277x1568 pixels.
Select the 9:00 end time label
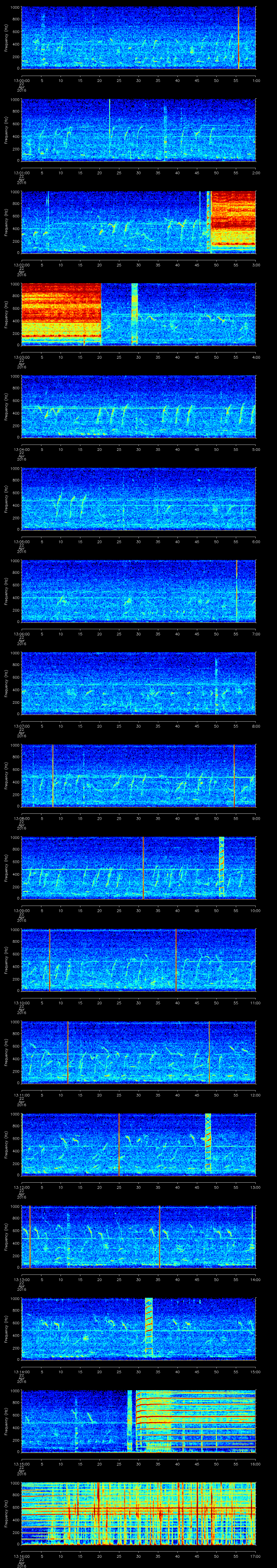tap(256, 818)
